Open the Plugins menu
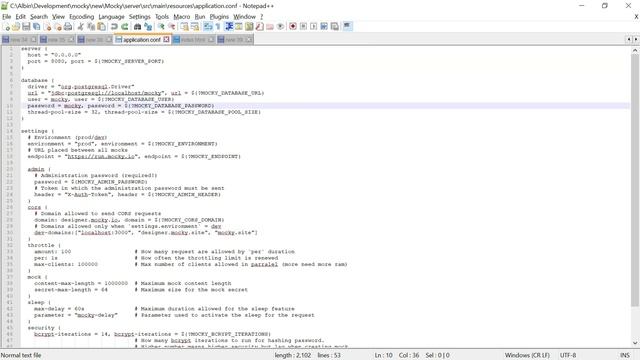640x360 pixels. (219, 17)
